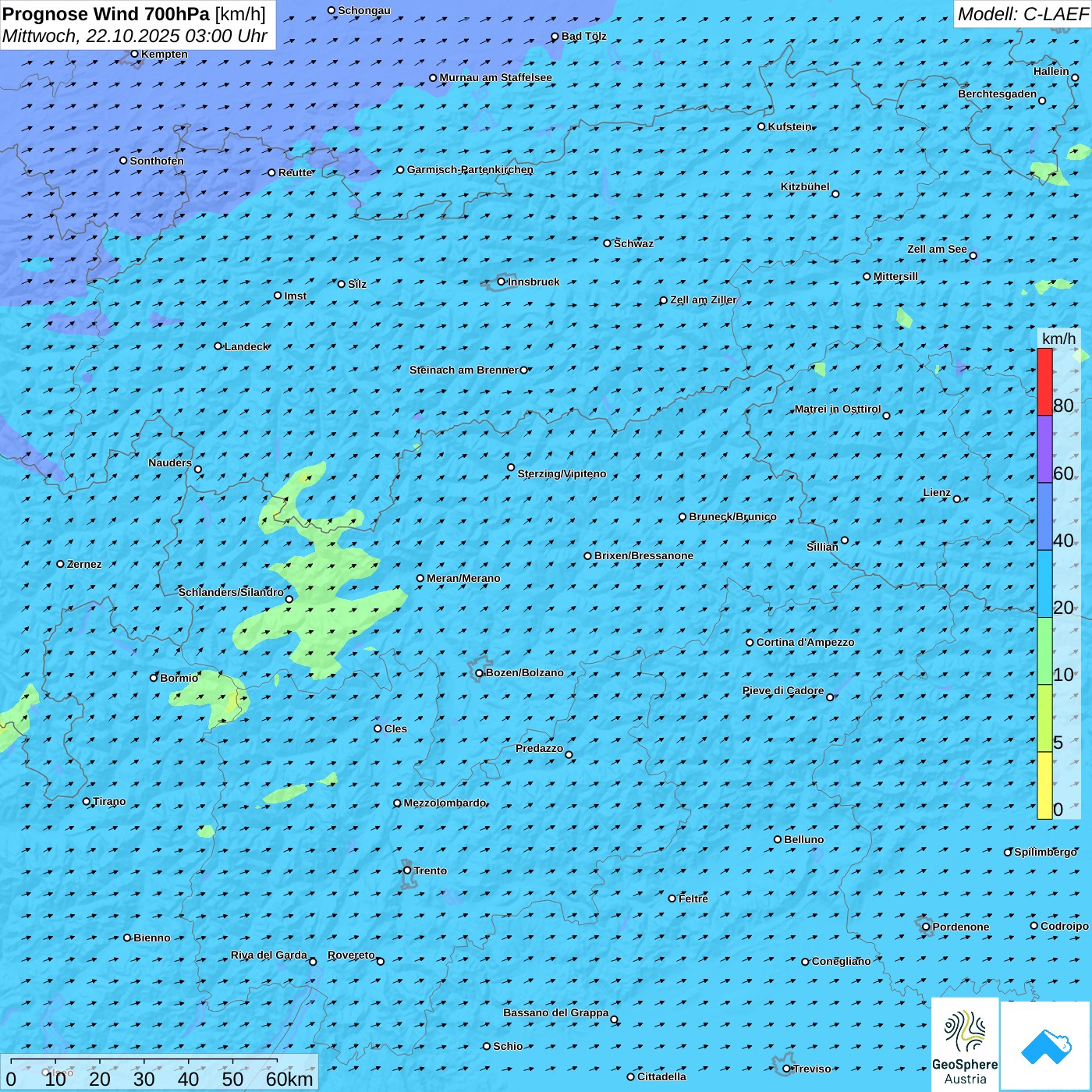Click the 'Bassano del Grappa' label

556,1012
